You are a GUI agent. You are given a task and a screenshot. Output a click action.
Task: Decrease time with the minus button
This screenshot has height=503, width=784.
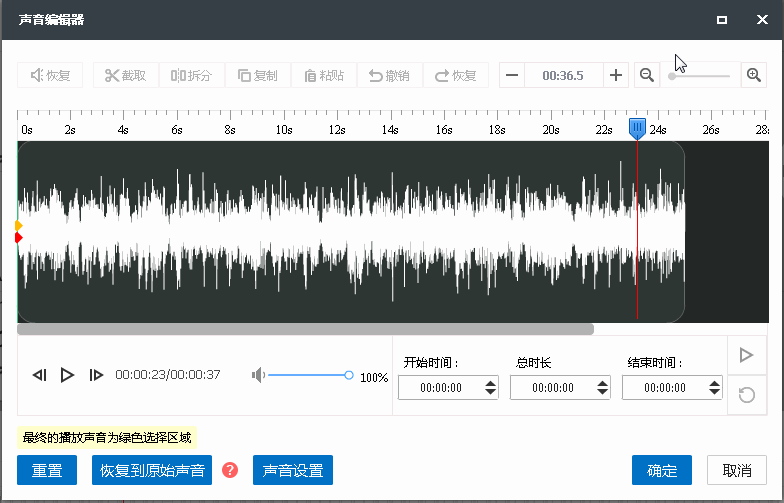click(512, 76)
